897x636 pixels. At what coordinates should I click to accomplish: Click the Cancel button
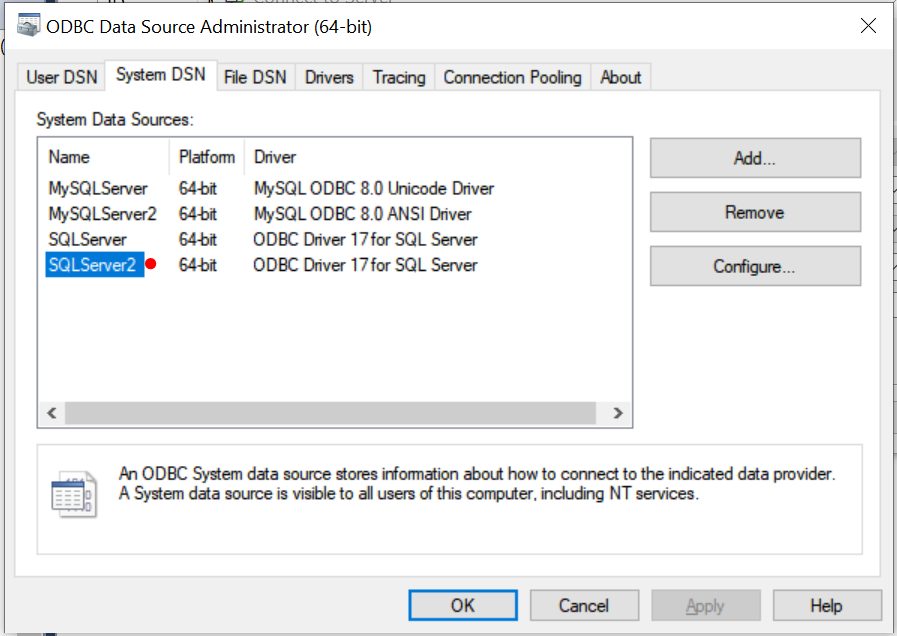pos(584,605)
